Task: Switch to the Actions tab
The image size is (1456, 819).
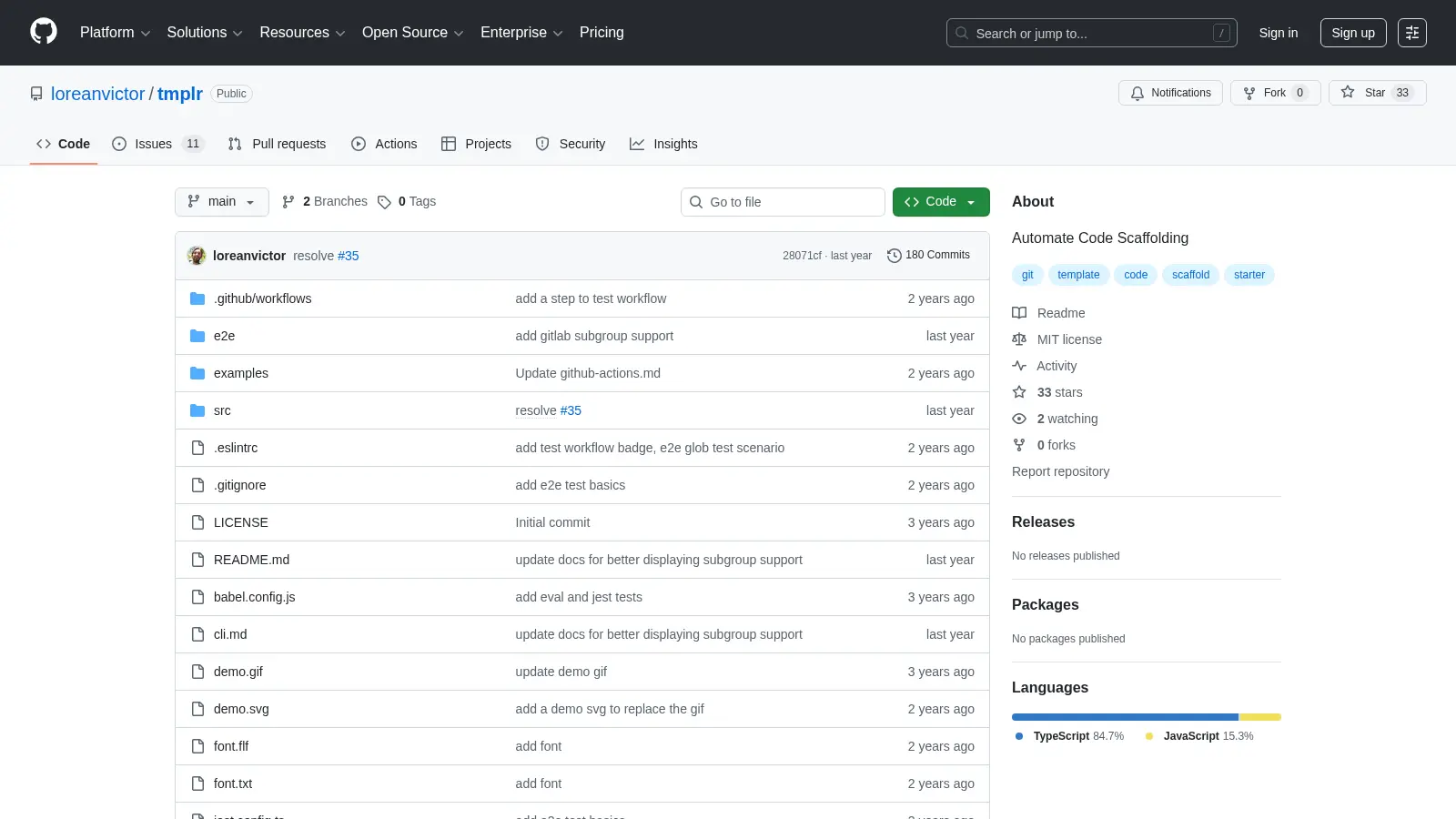Action: [384, 144]
